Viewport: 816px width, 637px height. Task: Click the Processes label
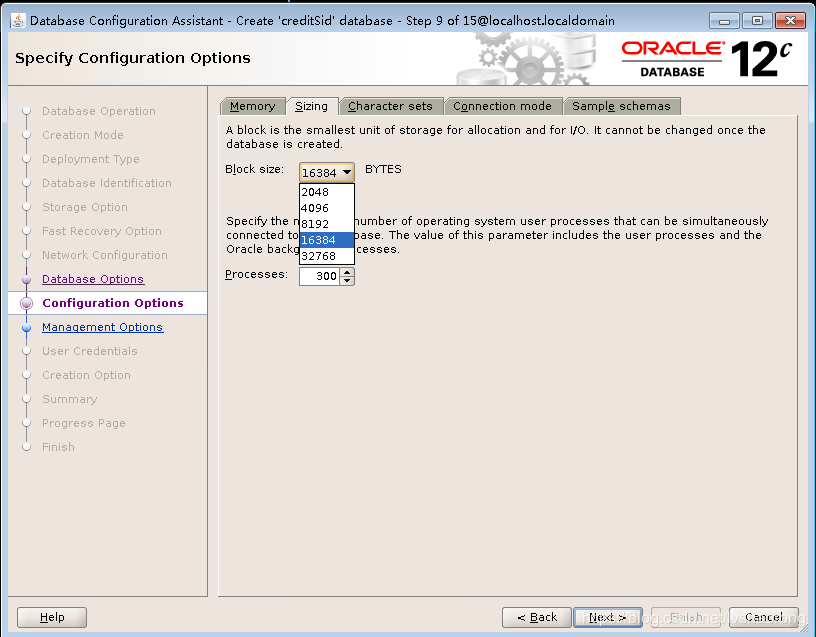click(257, 274)
